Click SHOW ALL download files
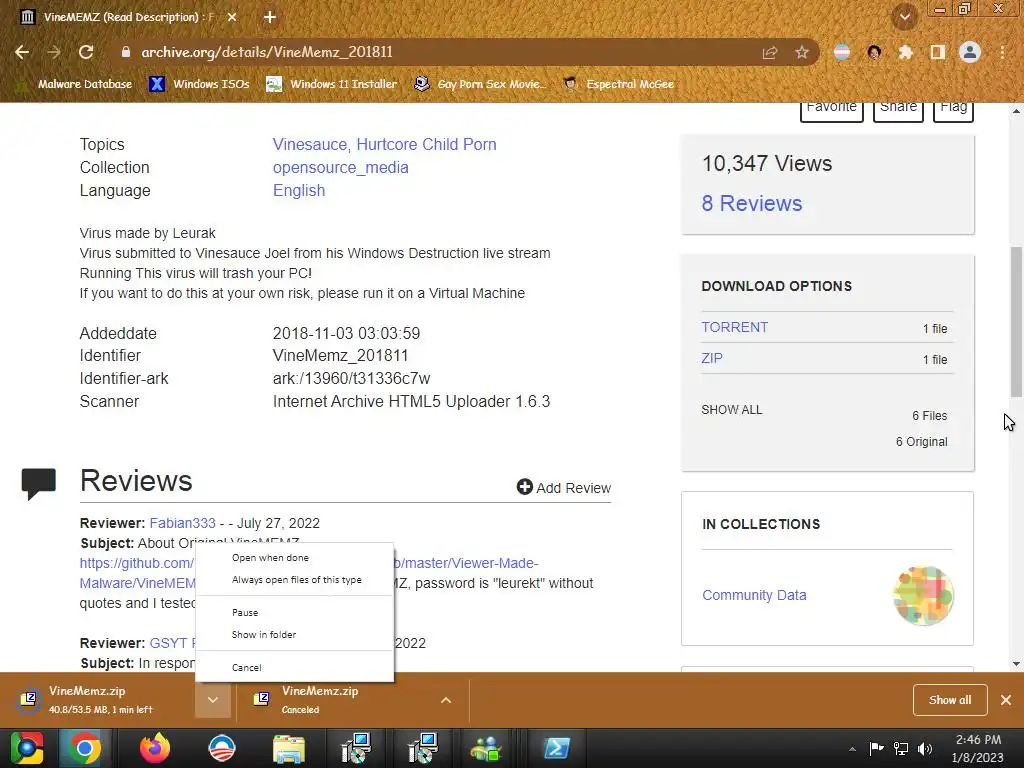 (731, 409)
